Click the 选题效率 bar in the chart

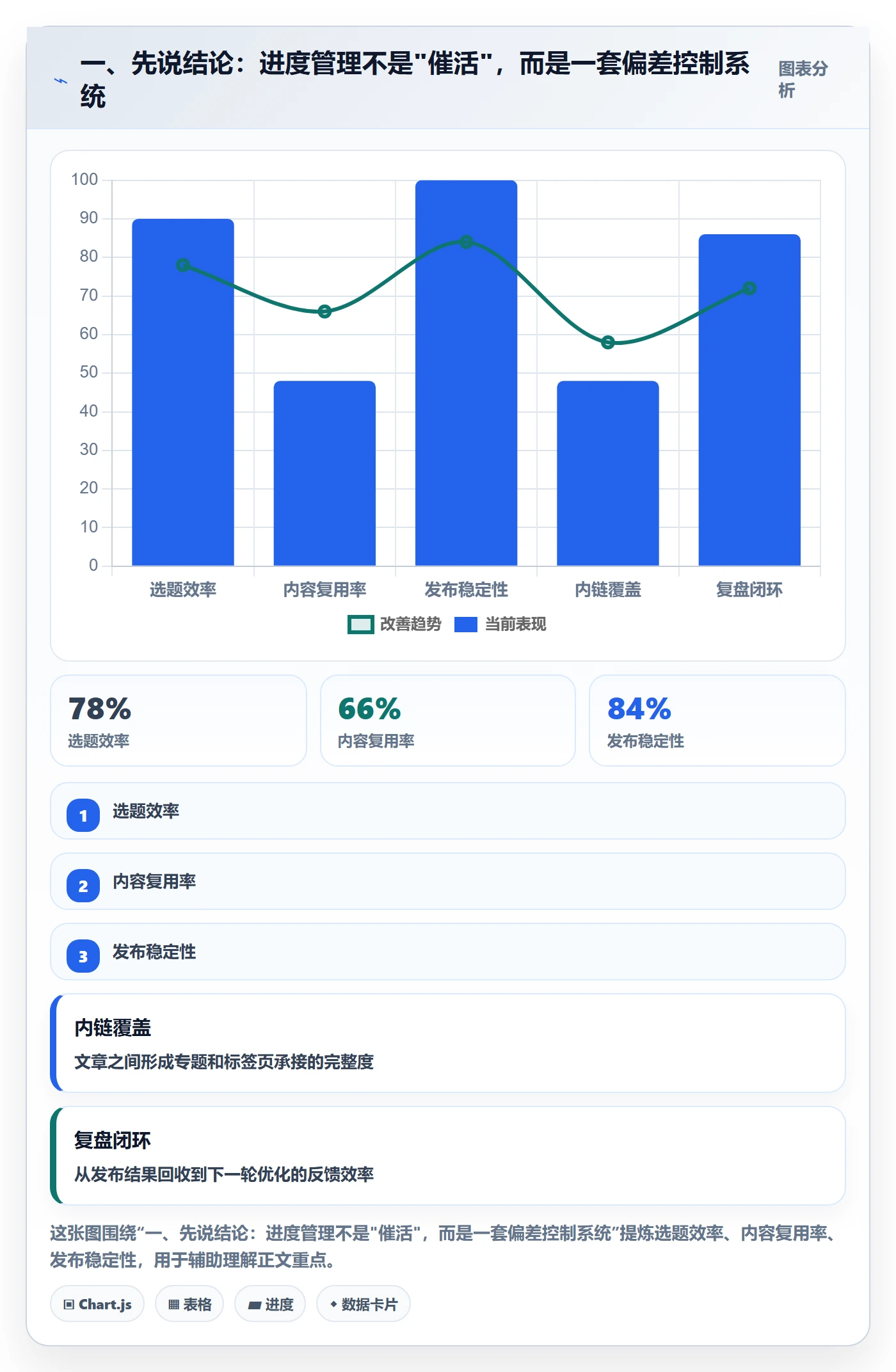[183, 392]
